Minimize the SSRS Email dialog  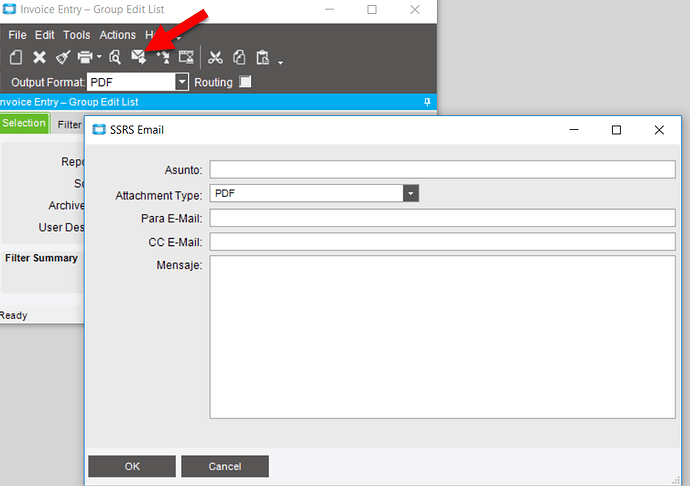(574, 130)
